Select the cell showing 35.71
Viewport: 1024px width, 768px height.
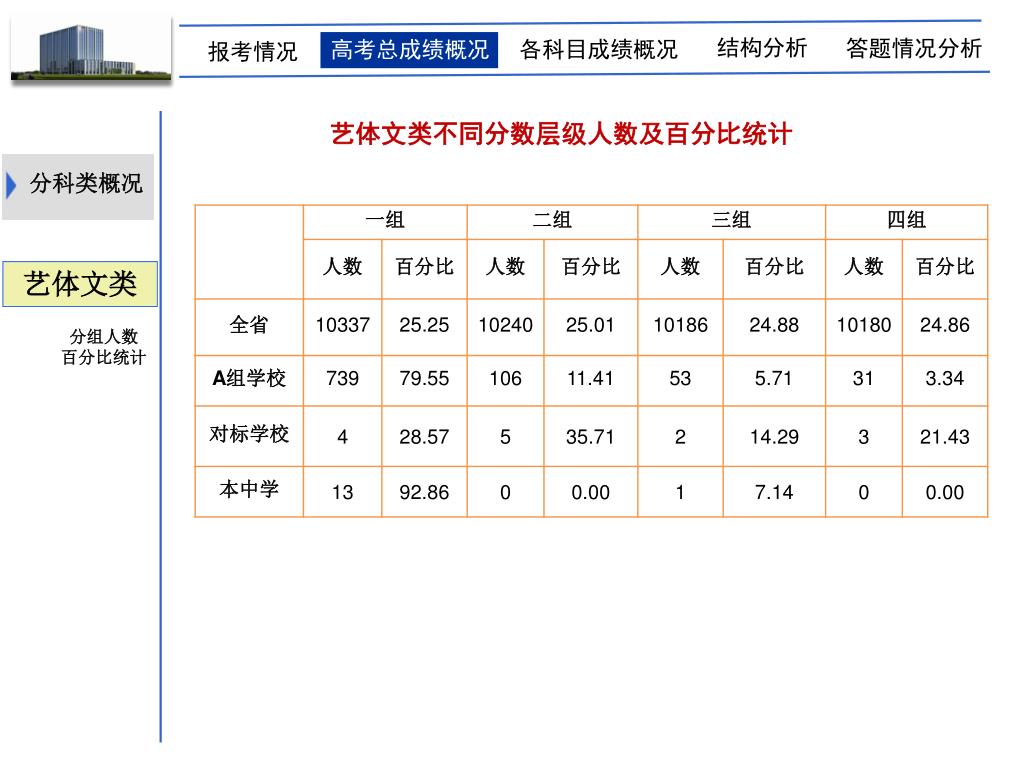pyautogui.click(x=590, y=437)
